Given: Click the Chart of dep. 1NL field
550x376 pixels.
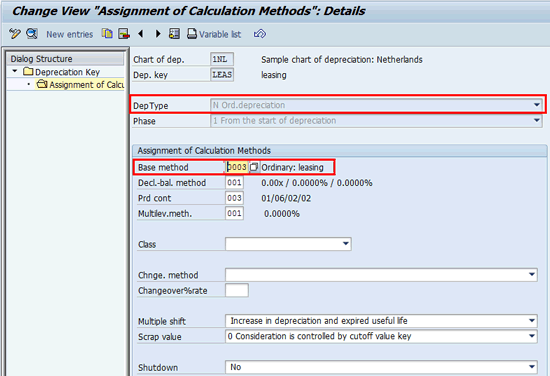Looking at the screenshot, I should click(x=222, y=59).
